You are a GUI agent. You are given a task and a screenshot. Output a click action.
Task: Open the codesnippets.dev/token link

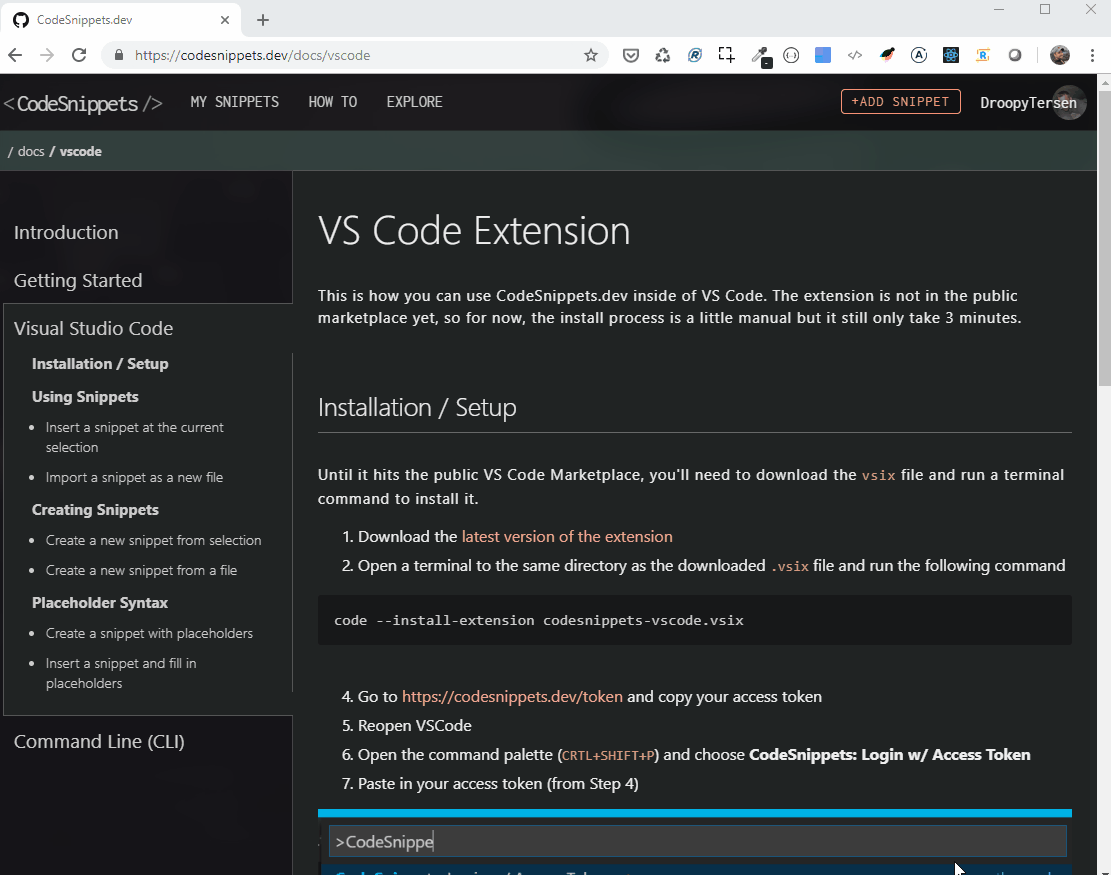tap(512, 696)
